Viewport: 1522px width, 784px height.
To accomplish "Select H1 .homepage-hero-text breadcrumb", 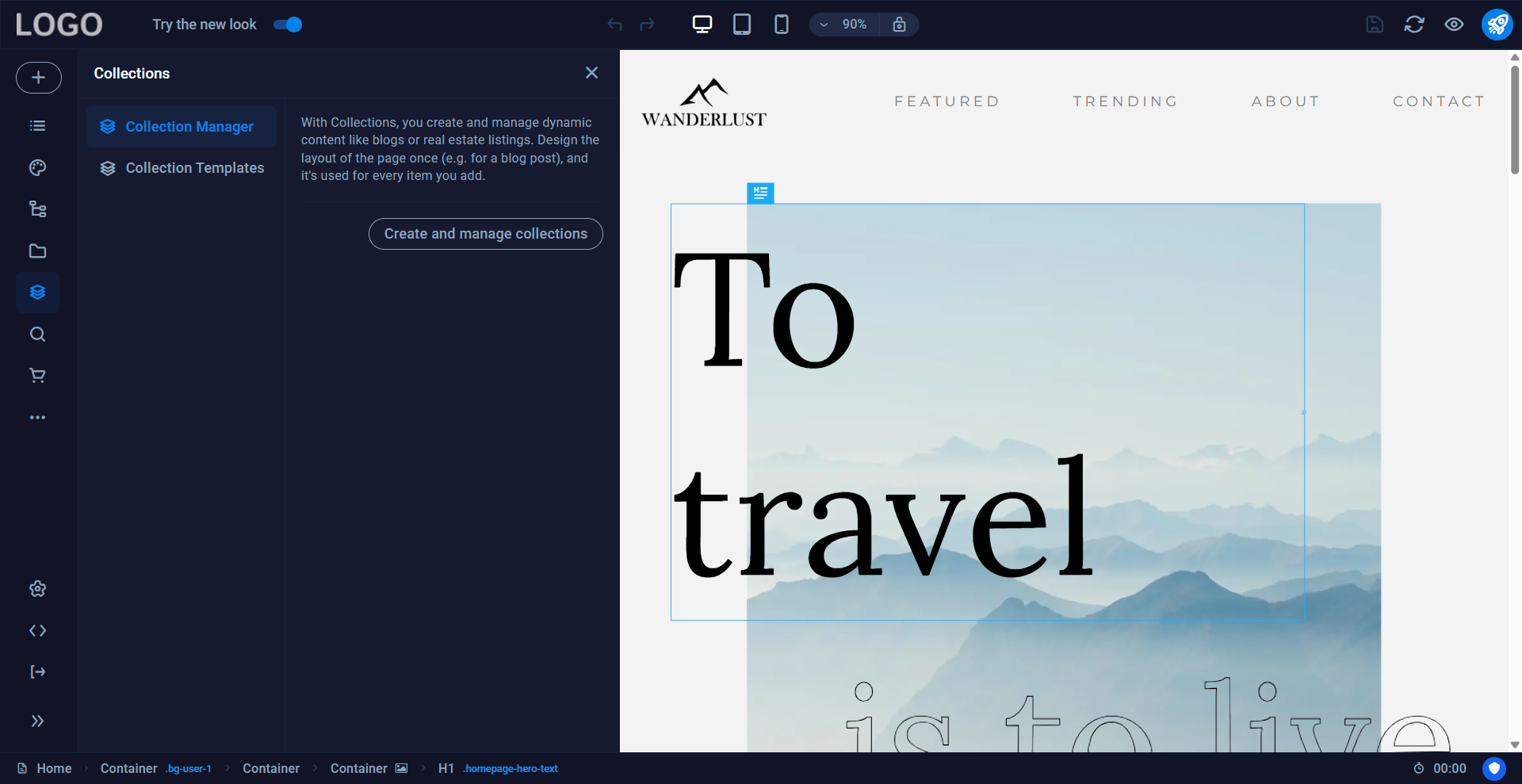I will 498,769.
